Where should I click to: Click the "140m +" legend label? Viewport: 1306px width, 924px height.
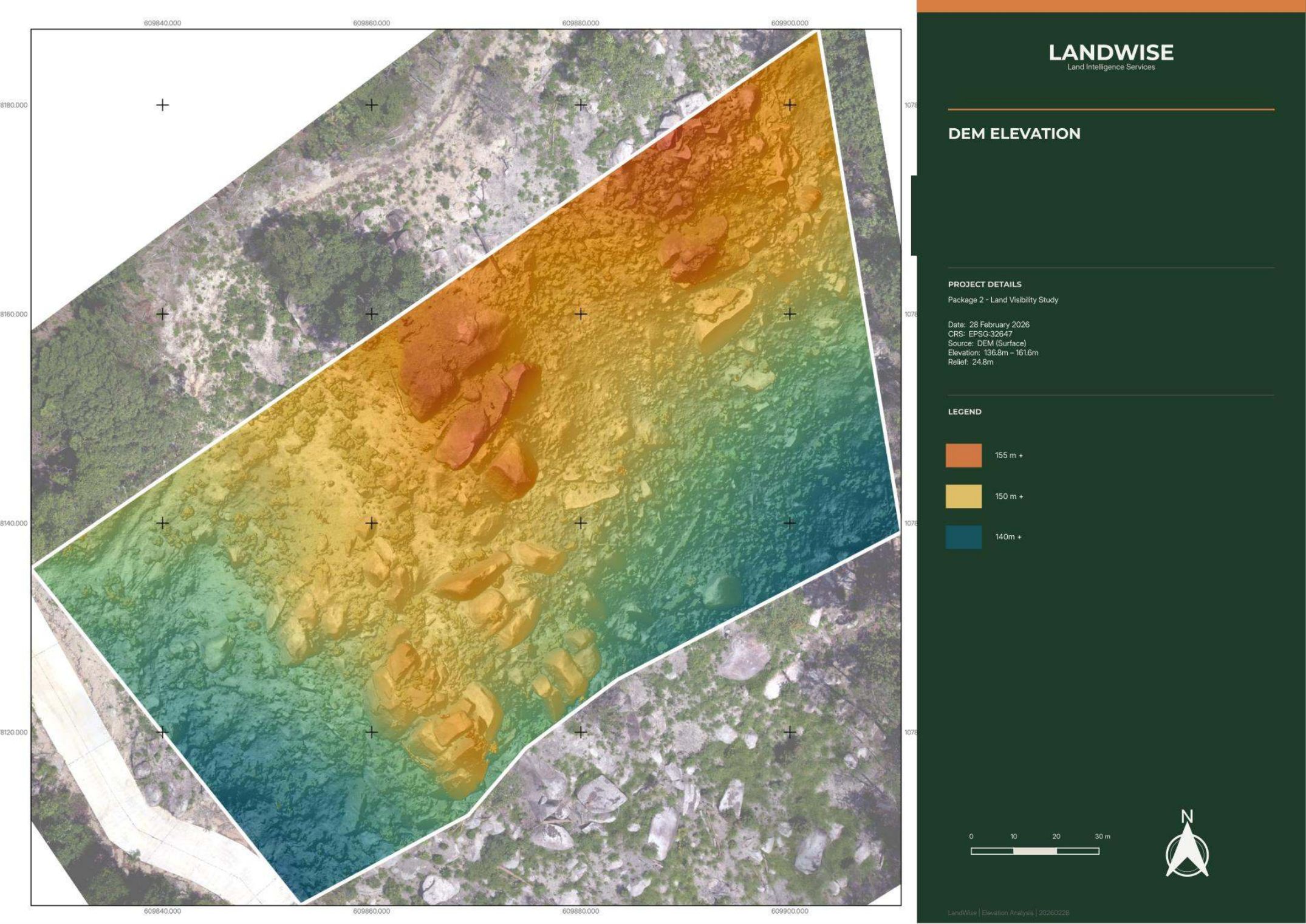click(1008, 537)
